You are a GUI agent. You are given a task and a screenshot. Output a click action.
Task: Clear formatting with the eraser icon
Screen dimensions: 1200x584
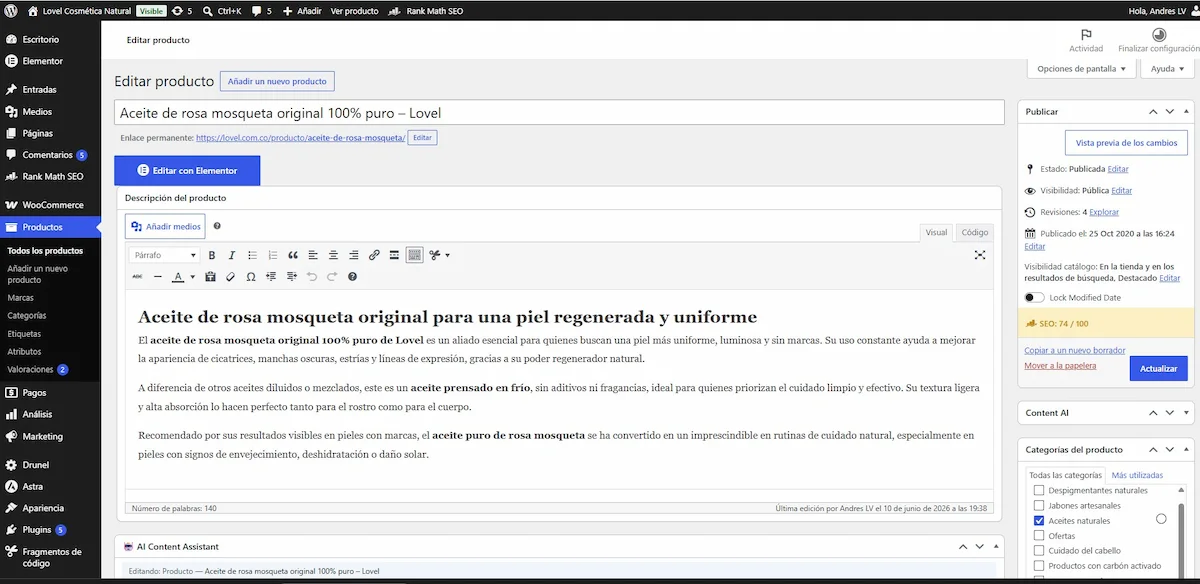point(230,276)
